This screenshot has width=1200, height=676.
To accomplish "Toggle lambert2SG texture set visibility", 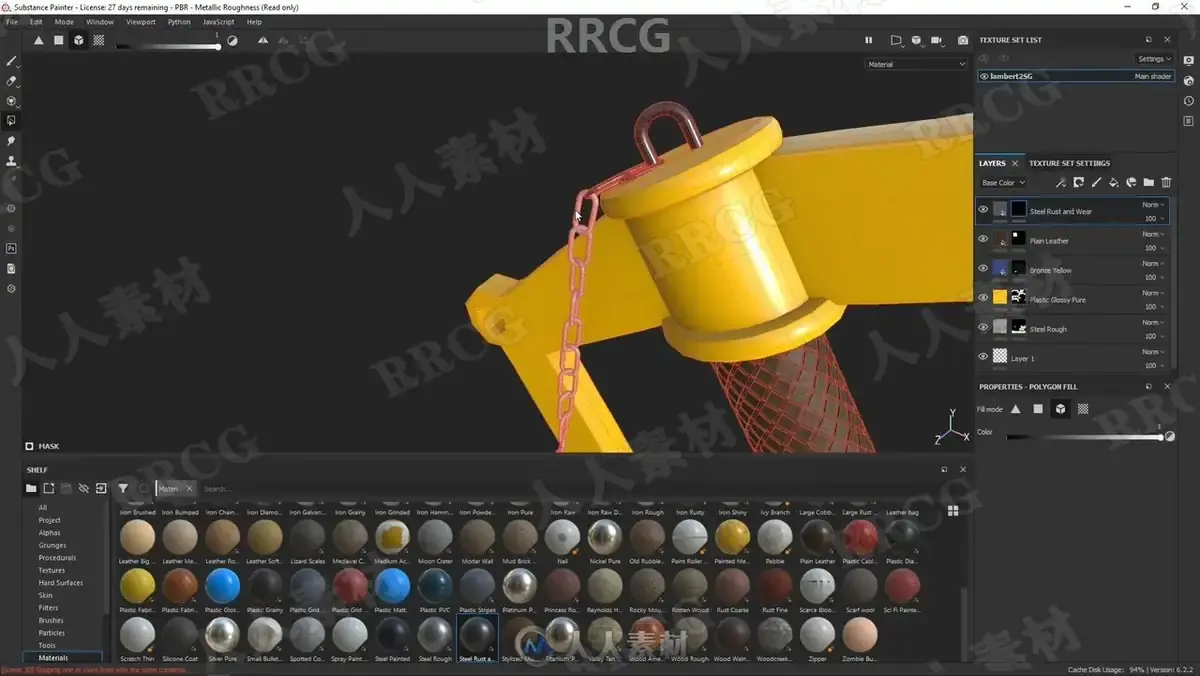I will (984, 76).
